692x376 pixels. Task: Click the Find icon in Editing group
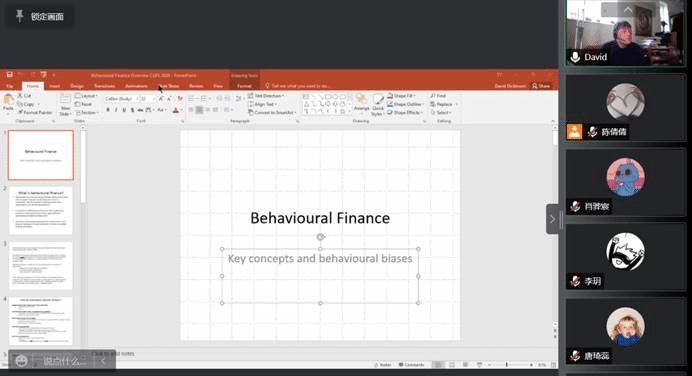(438, 95)
